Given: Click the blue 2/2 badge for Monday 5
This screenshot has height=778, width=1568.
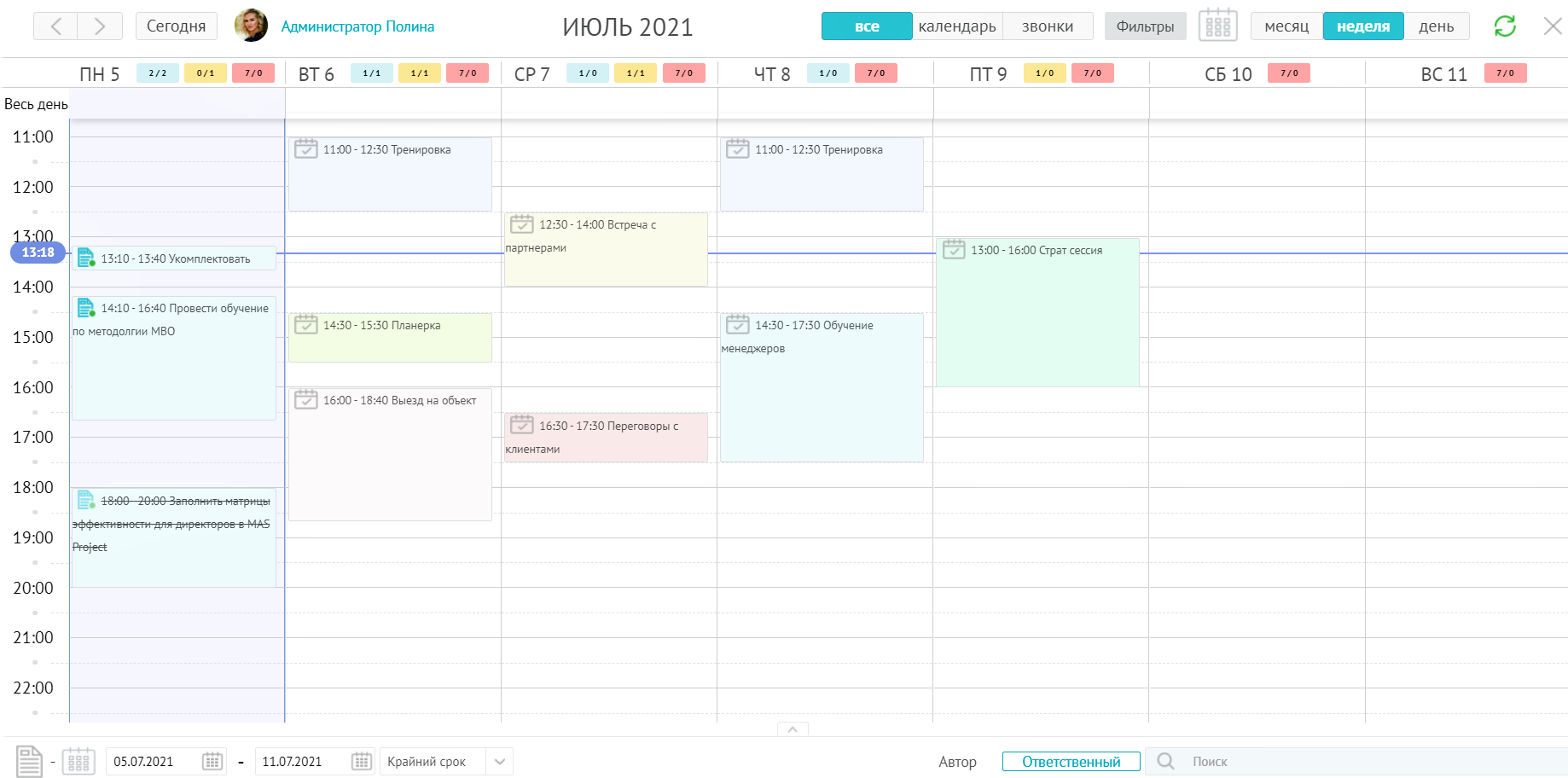Looking at the screenshot, I should pyautogui.click(x=158, y=73).
